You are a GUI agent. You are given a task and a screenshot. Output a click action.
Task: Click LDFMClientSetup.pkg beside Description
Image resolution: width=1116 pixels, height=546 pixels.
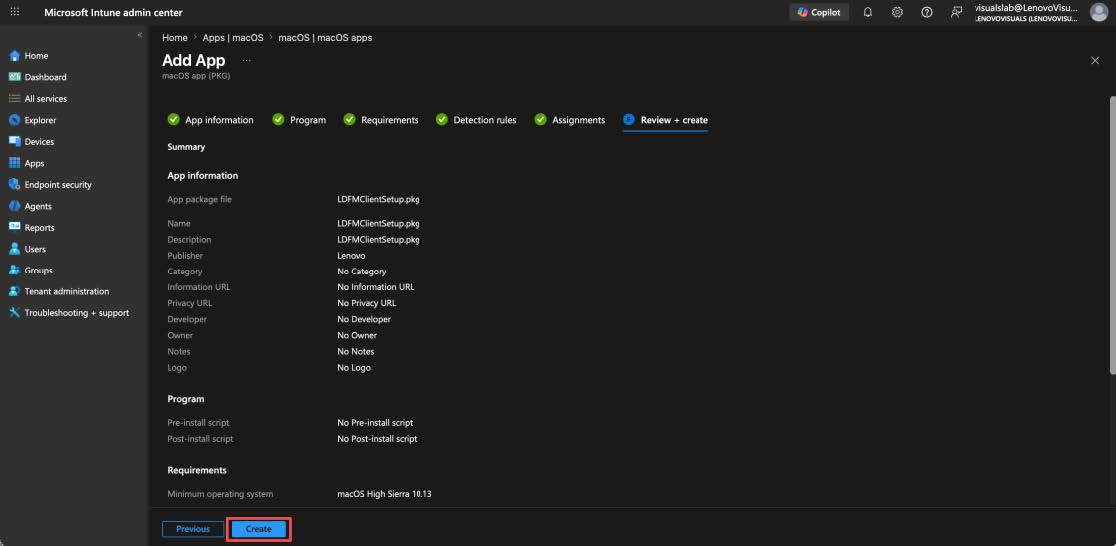click(x=378, y=240)
